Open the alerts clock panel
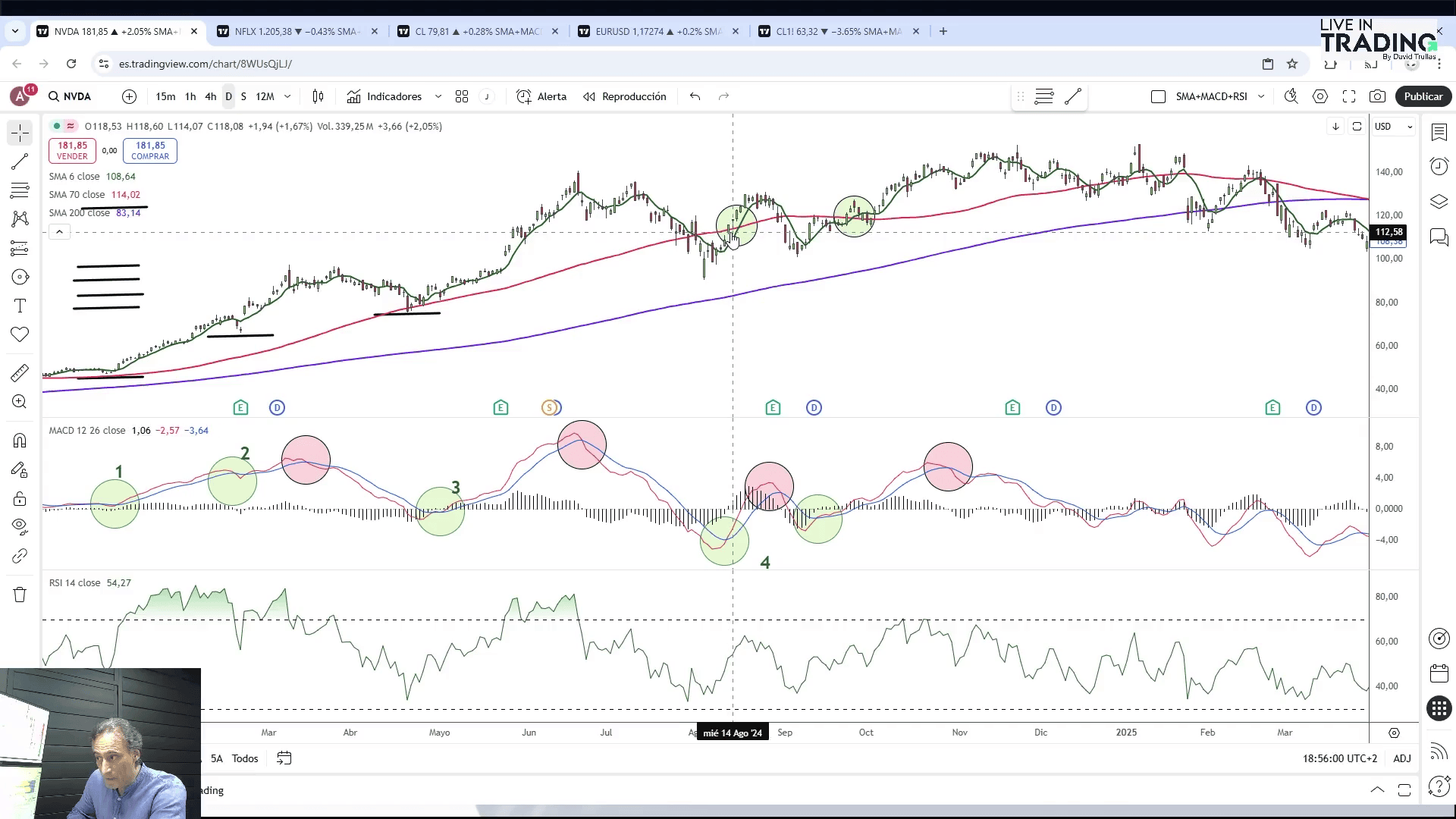The height and width of the screenshot is (819, 1456). (1439, 167)
